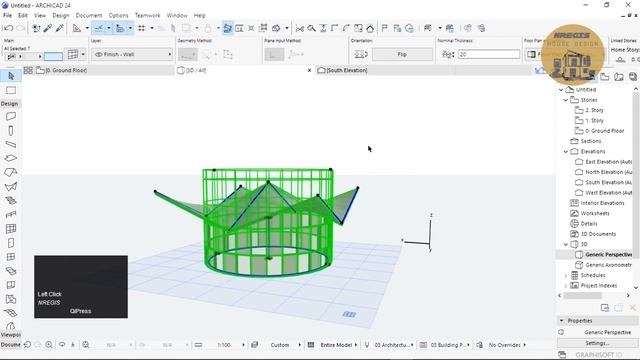The image size is (640, 360).
Task: Open the Design menu
Action: [61, 16]
